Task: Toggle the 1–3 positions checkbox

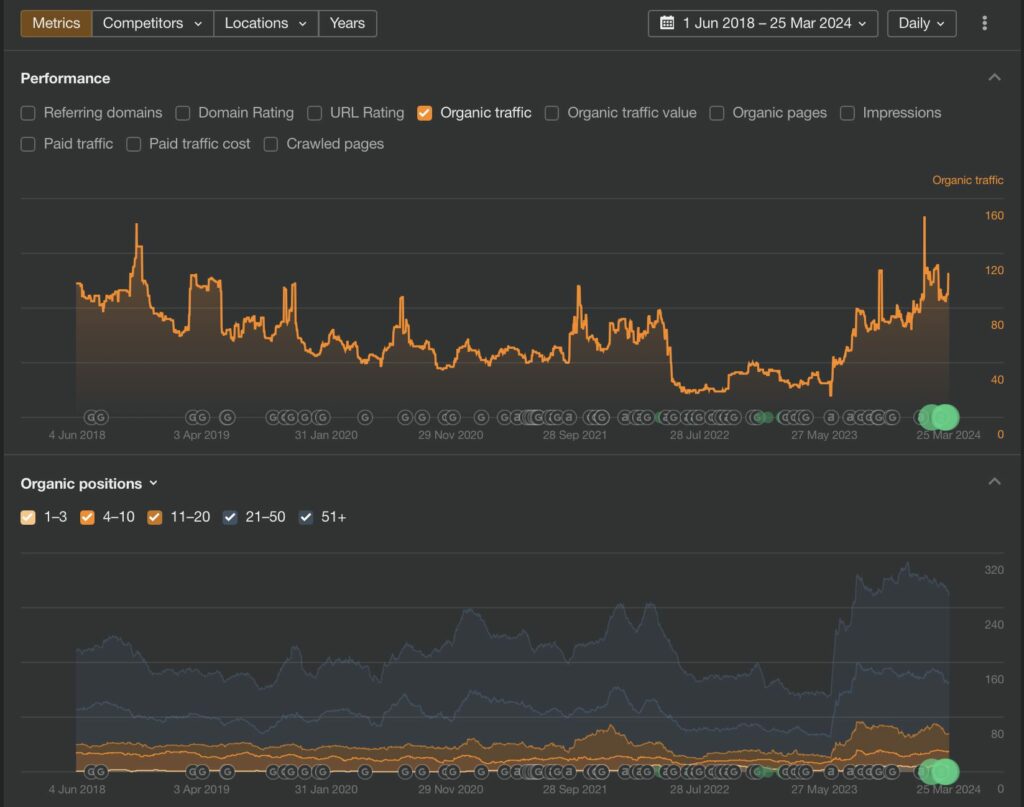Action: click(28, 517)
